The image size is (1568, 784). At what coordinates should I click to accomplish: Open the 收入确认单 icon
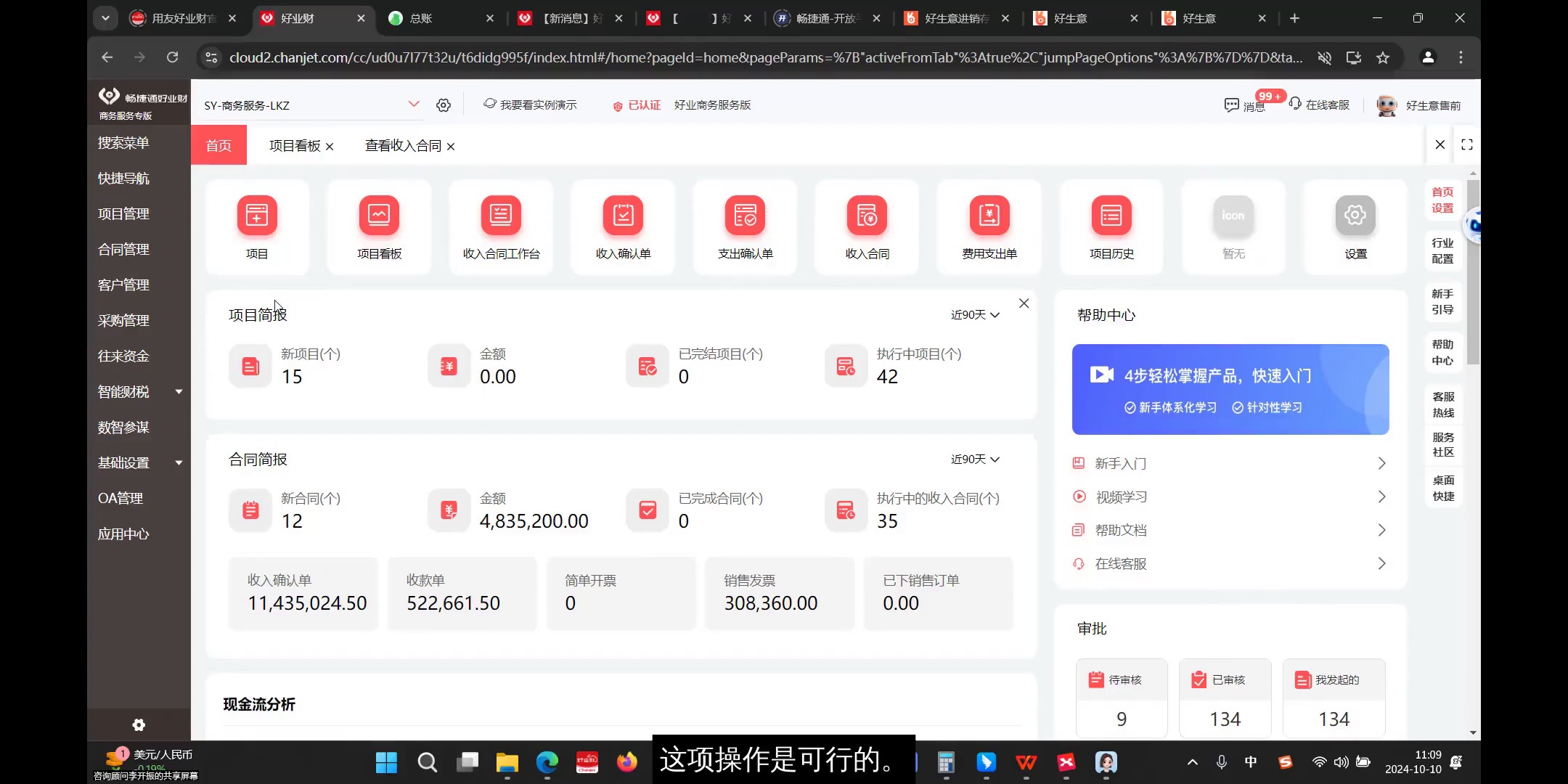click(622, 215)
